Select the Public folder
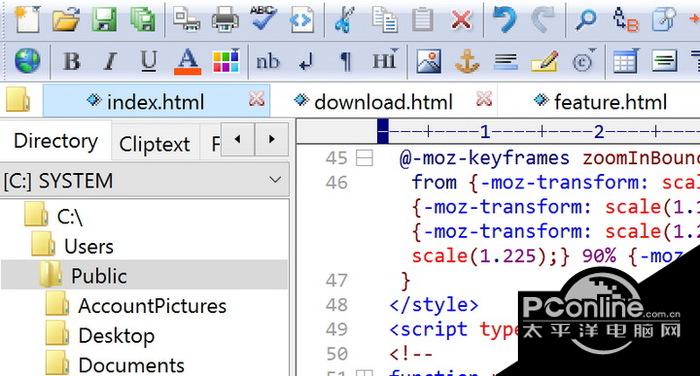The width and height of the screenshot is (700, 376). 99,276
